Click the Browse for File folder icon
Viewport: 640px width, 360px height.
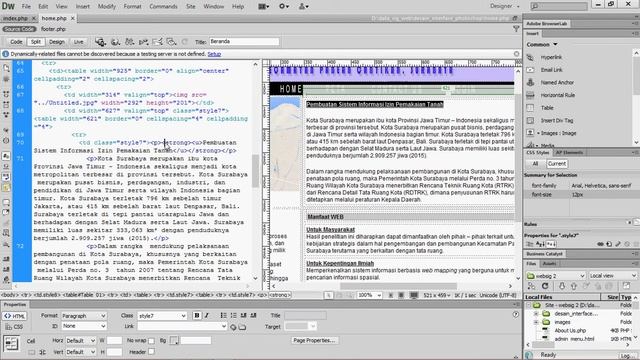242,327
